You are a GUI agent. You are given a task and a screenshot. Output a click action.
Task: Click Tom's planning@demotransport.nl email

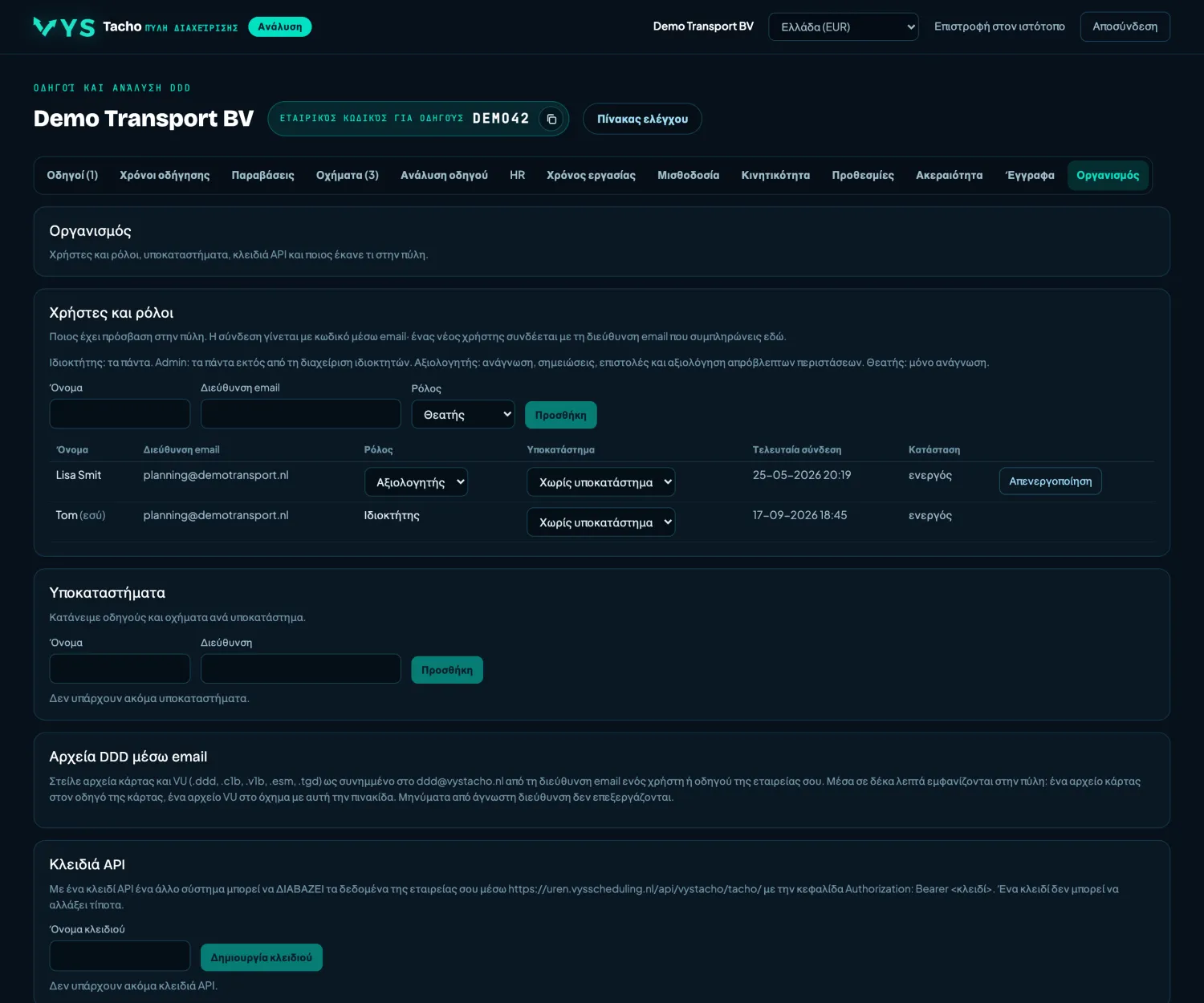216,515
